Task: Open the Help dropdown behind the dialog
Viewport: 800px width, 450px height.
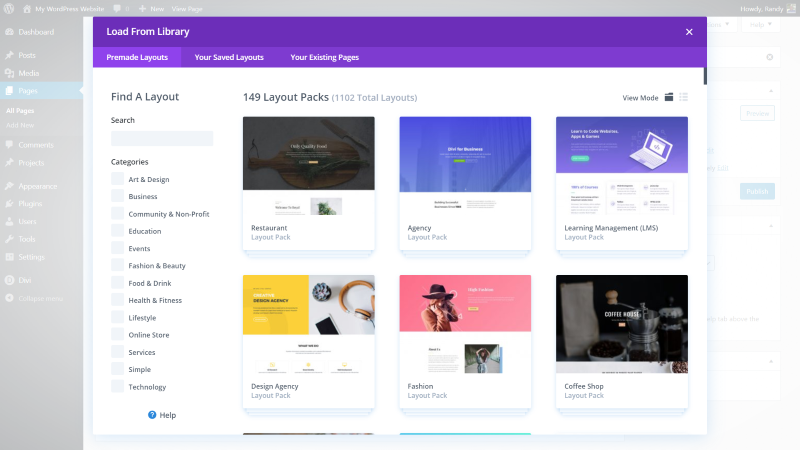Action: click(x=760, y=24)
